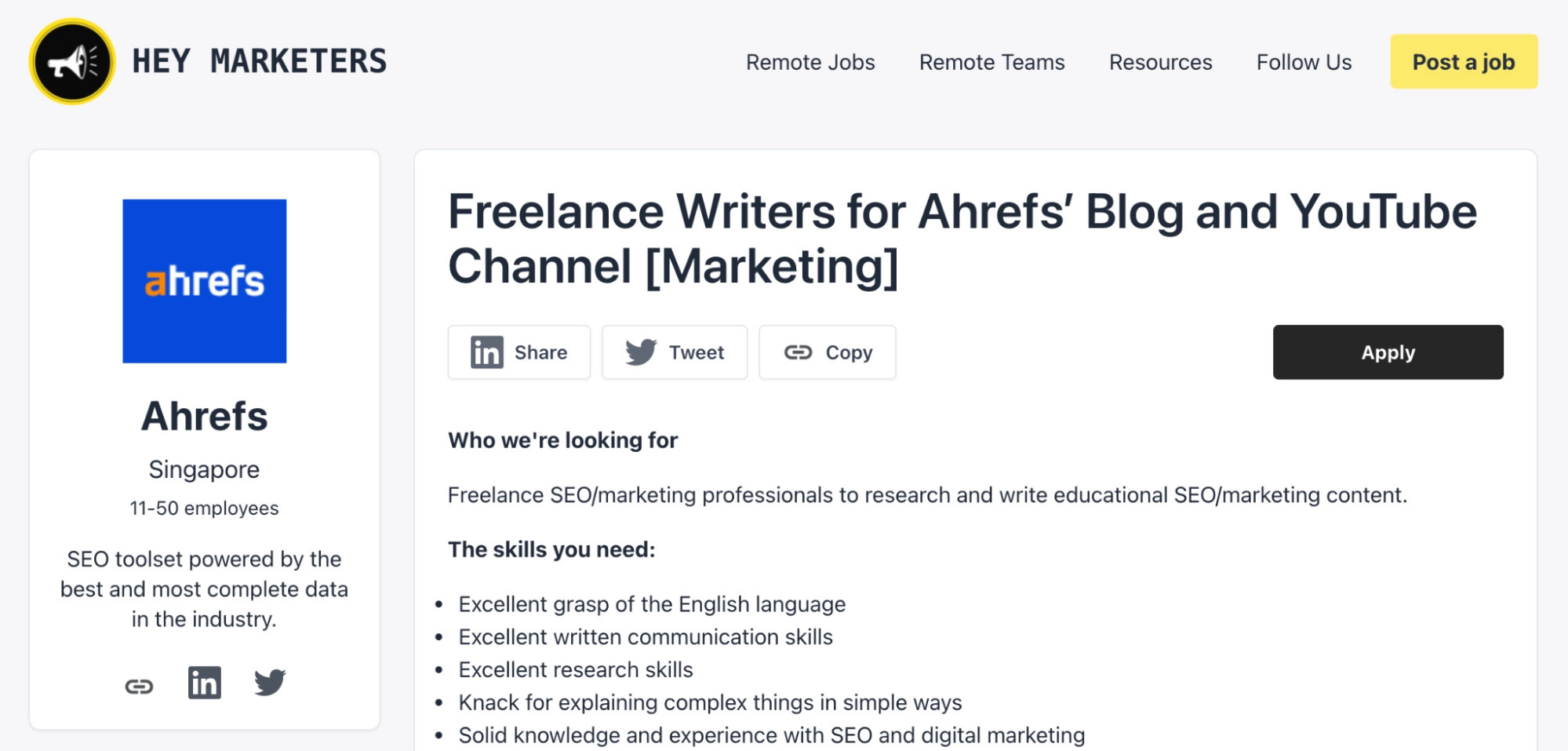Open Ahrefs' LinkedIn page from the sidebar
The height and width of the screenshot is (751, 1568).
(x=205, y=684)
